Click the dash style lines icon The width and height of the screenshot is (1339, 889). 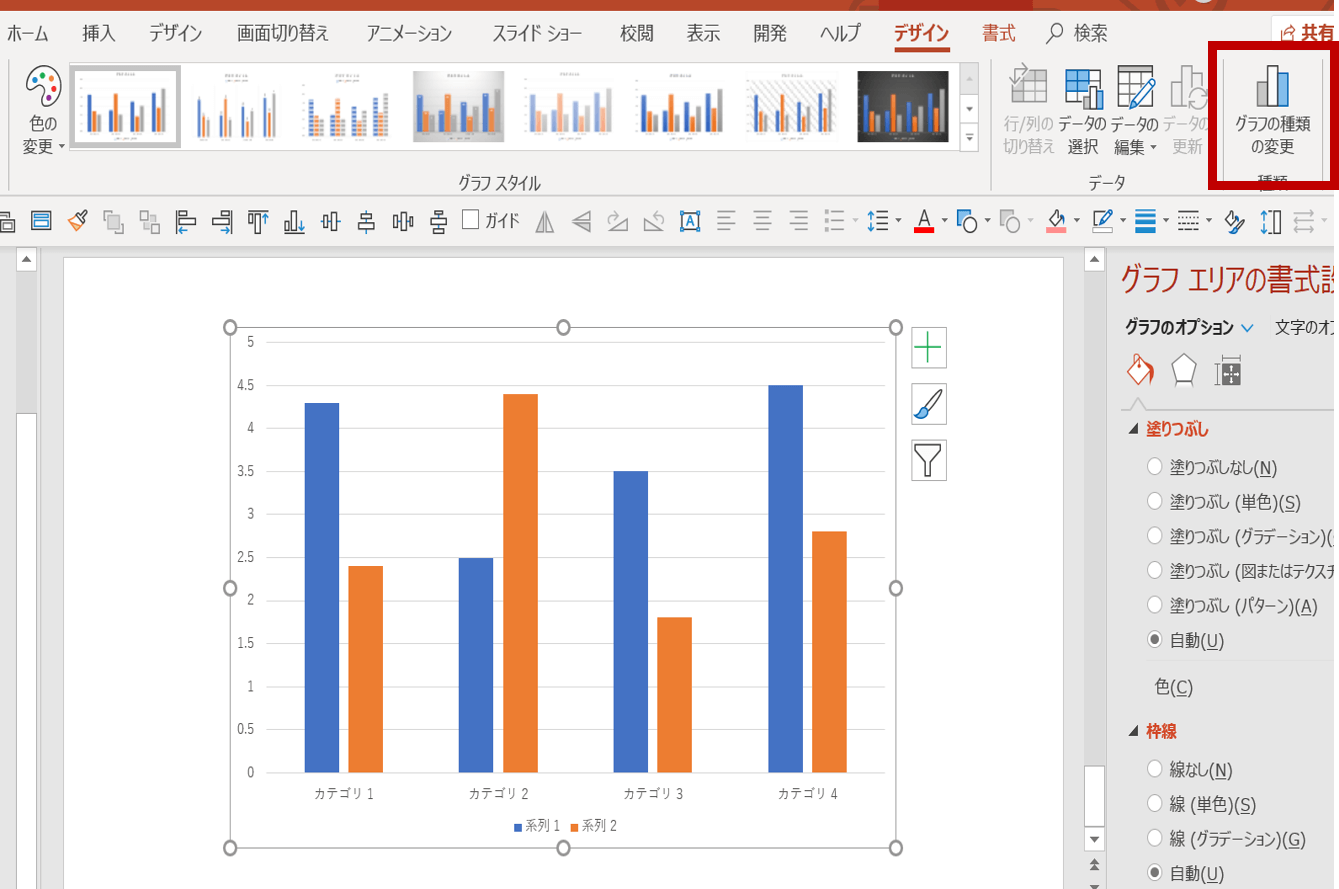pos(1188,221)
